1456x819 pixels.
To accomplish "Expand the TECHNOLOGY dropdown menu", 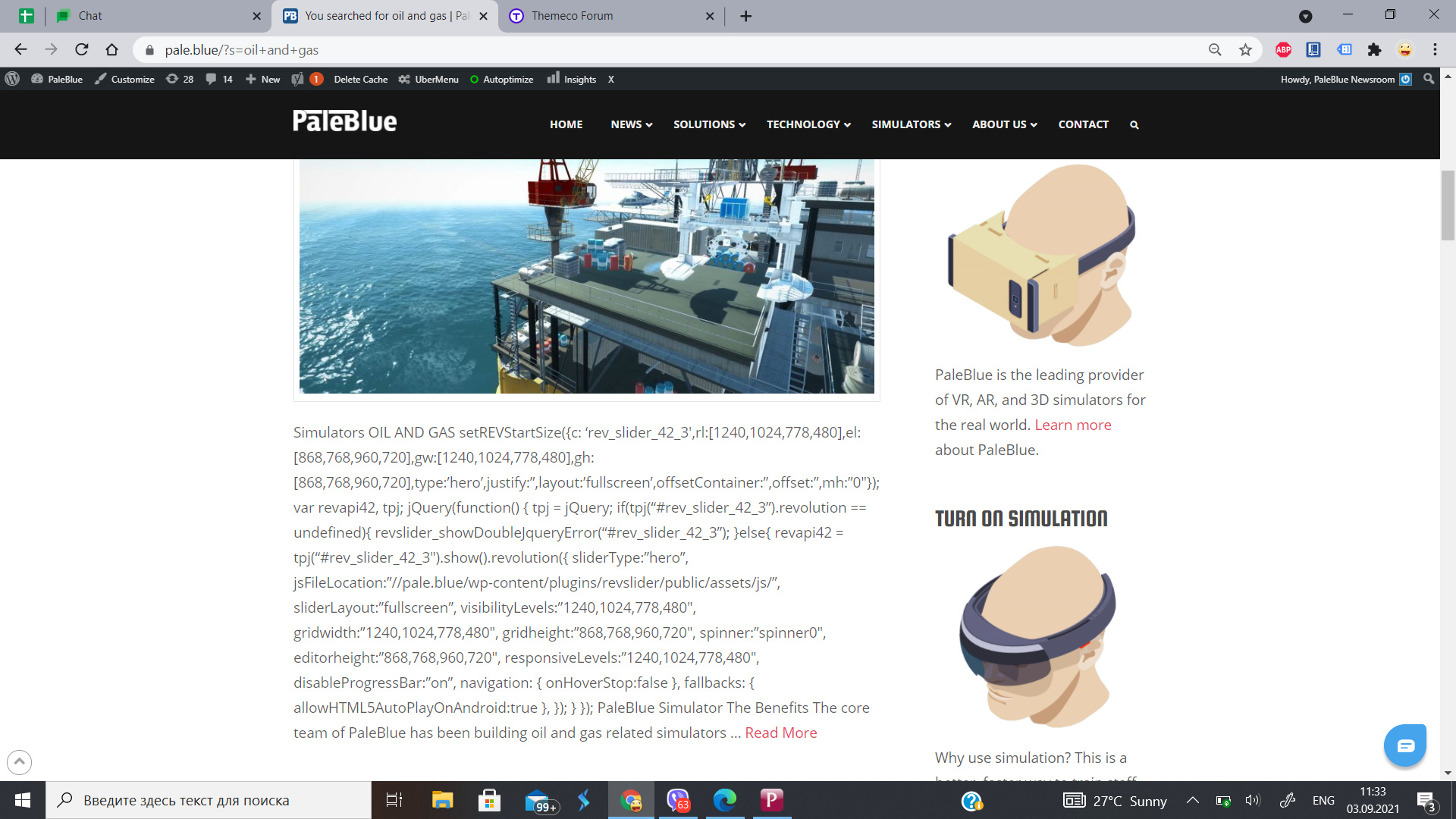I will click(808, 124).
